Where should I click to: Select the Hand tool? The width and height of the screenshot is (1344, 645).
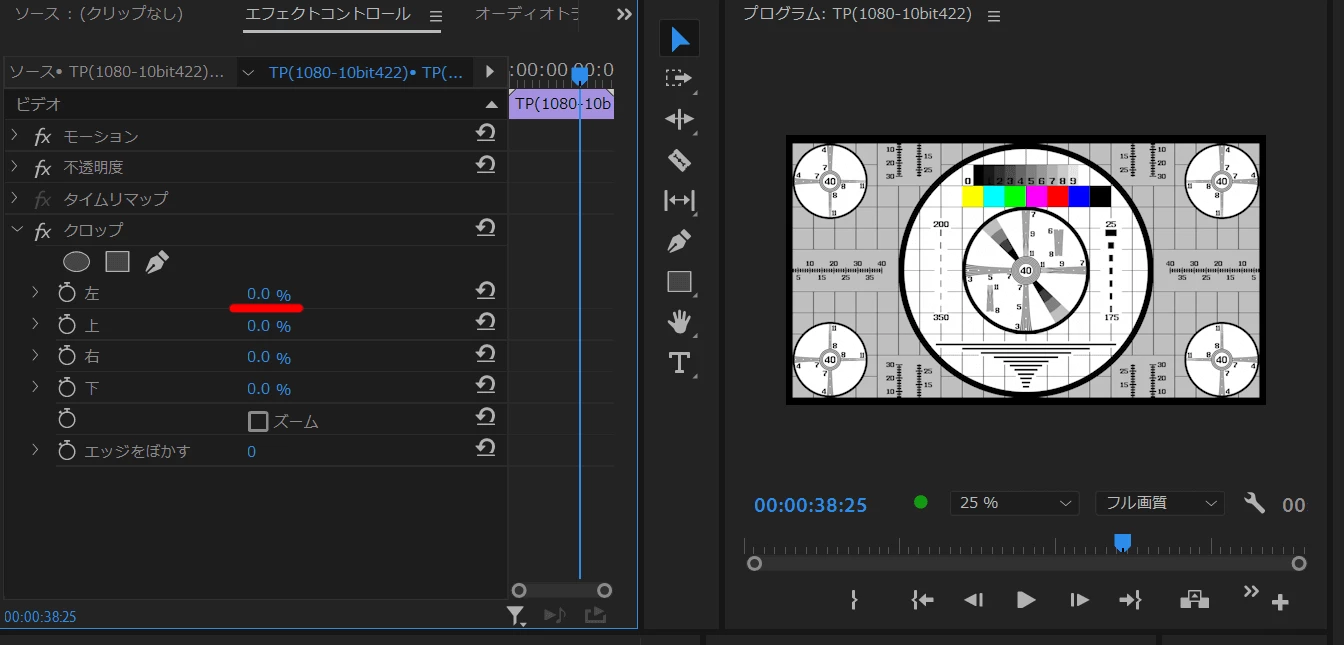tap(680, 321)
